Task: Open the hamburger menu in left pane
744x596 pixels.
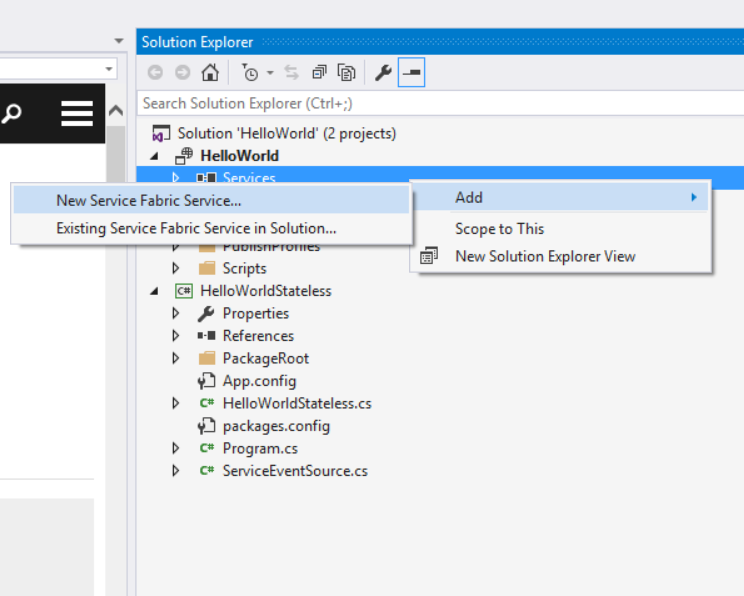Action: click(77, 113)
